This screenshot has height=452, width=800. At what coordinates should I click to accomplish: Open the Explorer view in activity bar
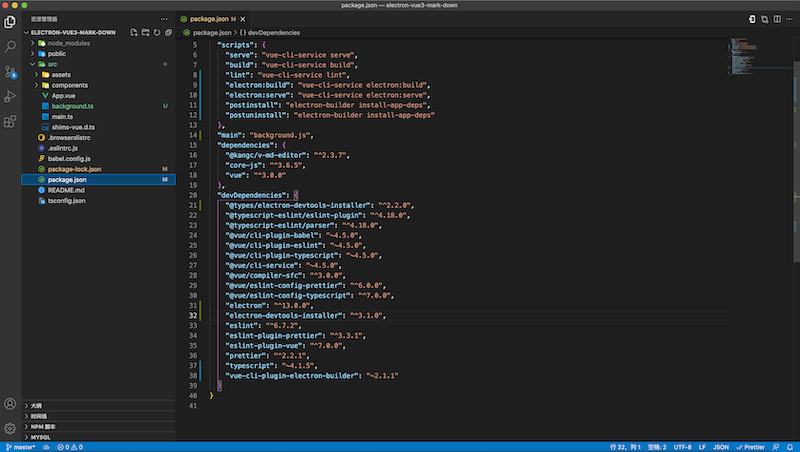pos(10,21)
